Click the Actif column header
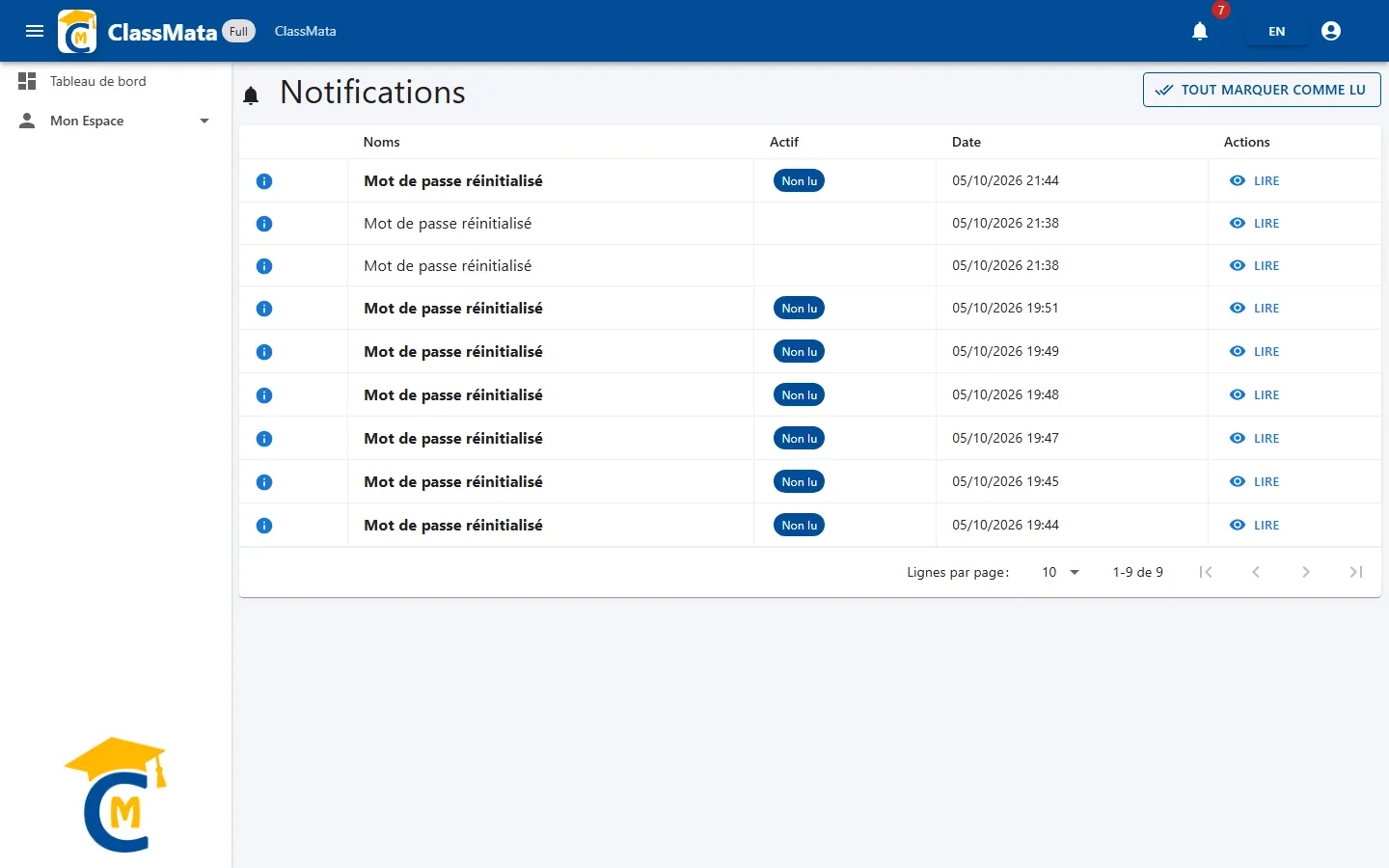This screenshot has height=868, width=1389. [784, 142]
